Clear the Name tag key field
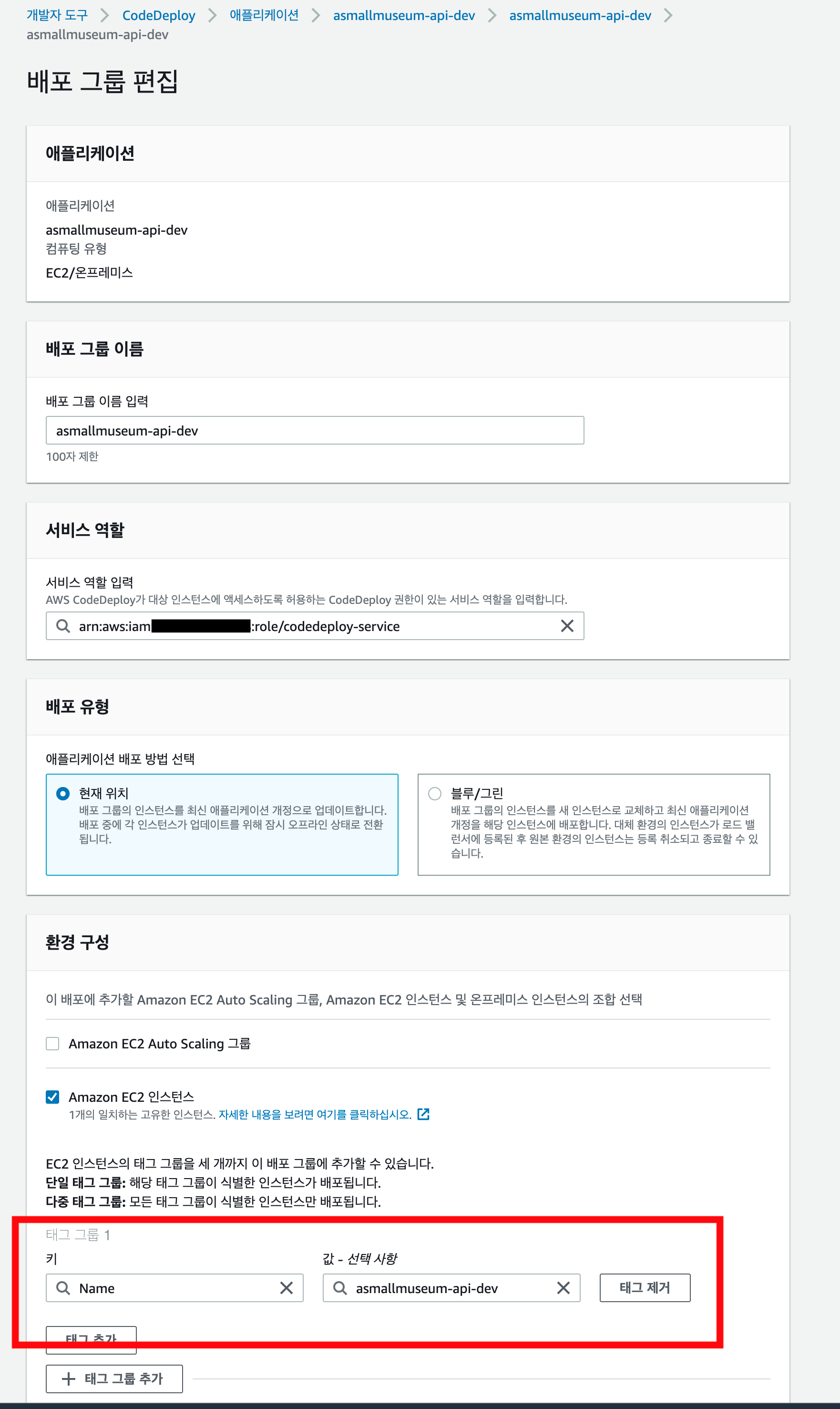The image size is (840, 1409). pyautogui.click(x=287, y=1288)
